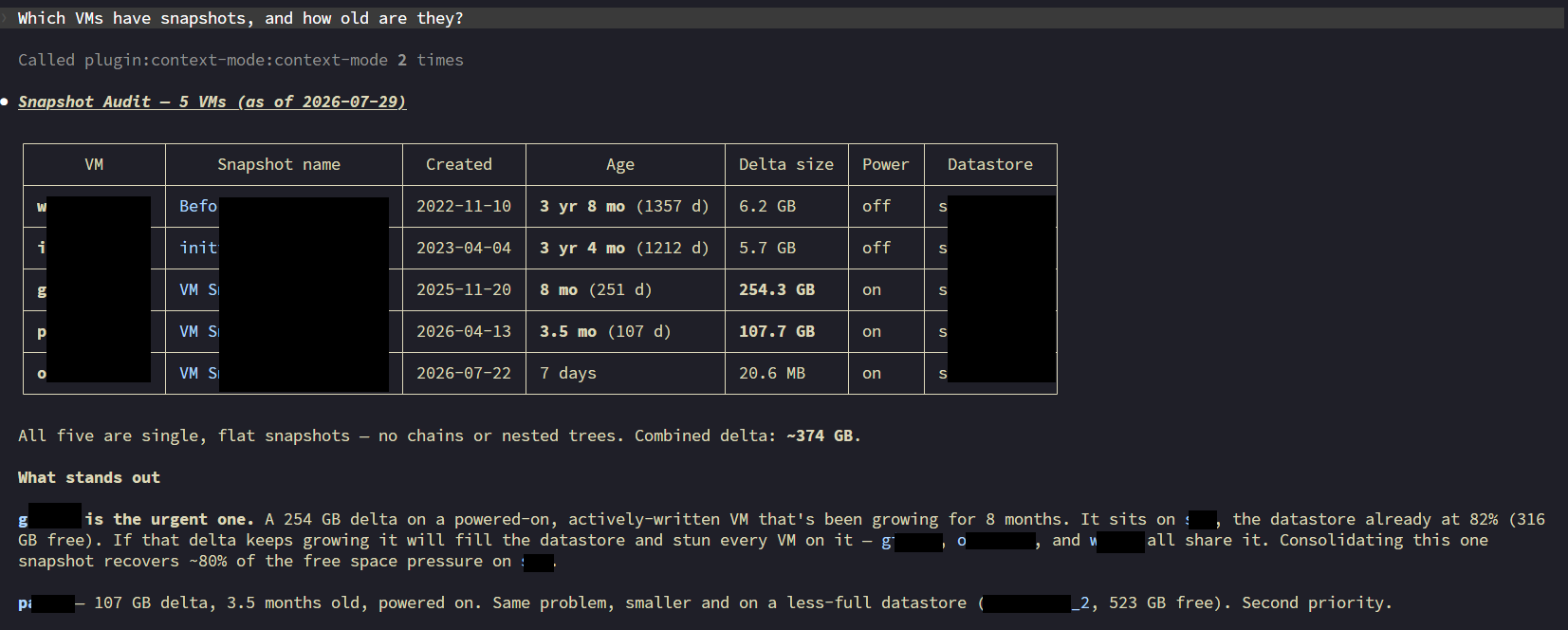The width and height of the screenshot is (1568, 630).
Task: Click the age '3 yr 8 mo (1357 d)'
Action: 624,206
